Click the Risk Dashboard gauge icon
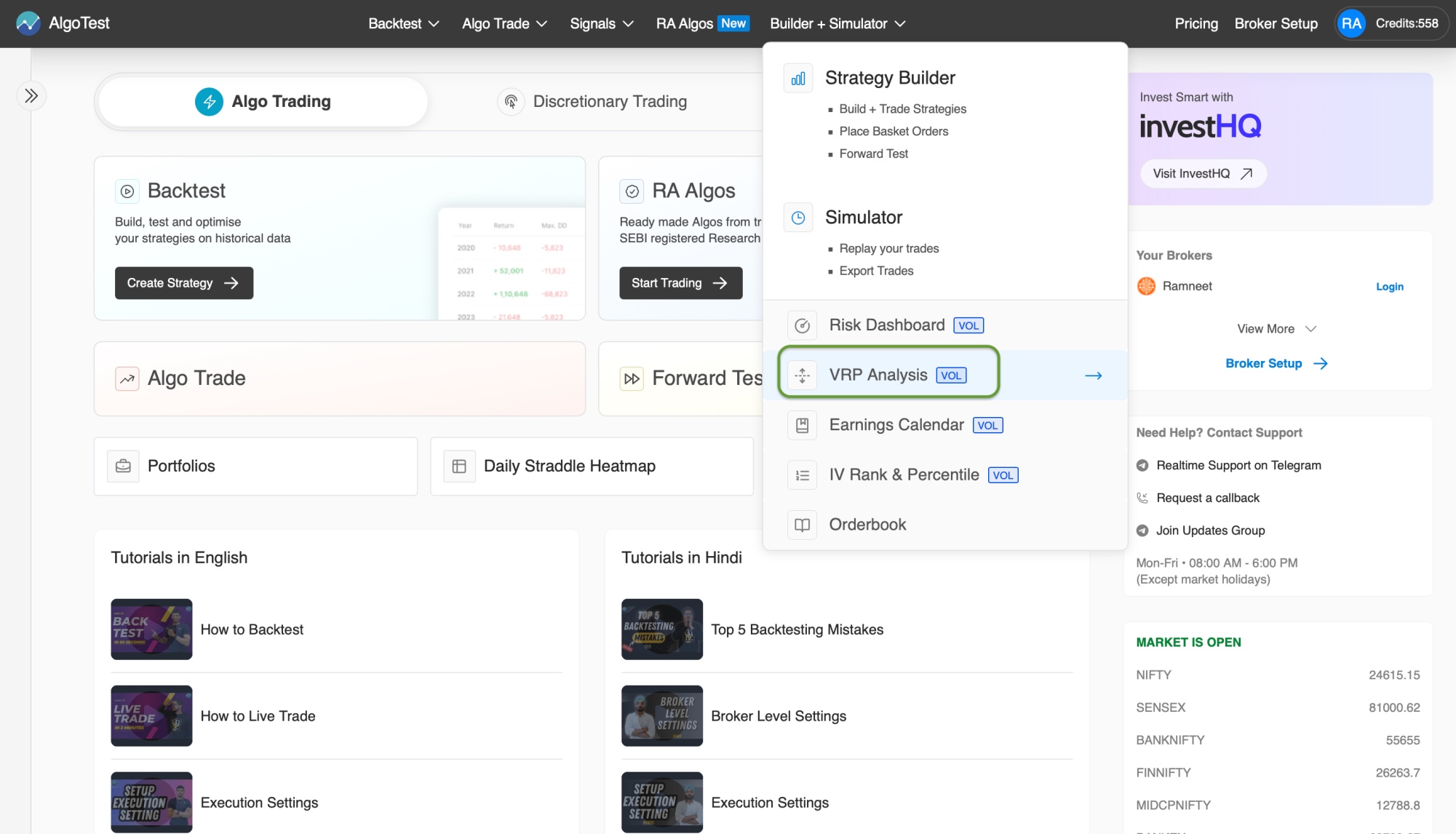Screen dimensions: 1456x834 pos(802,325)
